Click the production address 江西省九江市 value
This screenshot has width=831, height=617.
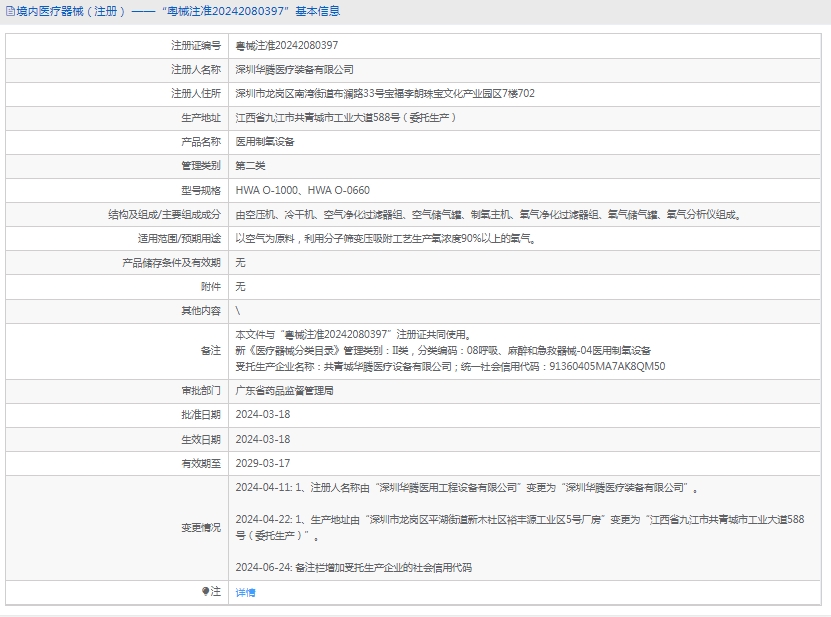click(346, 118)
